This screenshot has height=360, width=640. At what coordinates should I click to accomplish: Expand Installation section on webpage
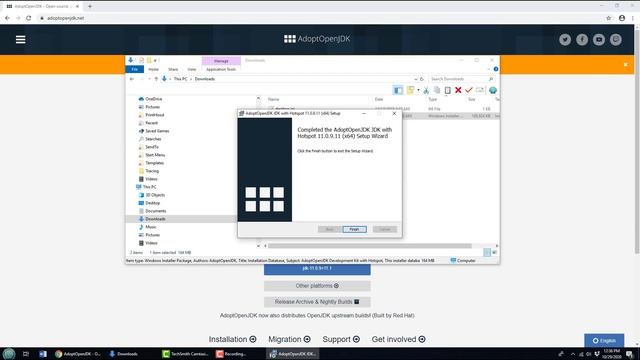[232, 339]
